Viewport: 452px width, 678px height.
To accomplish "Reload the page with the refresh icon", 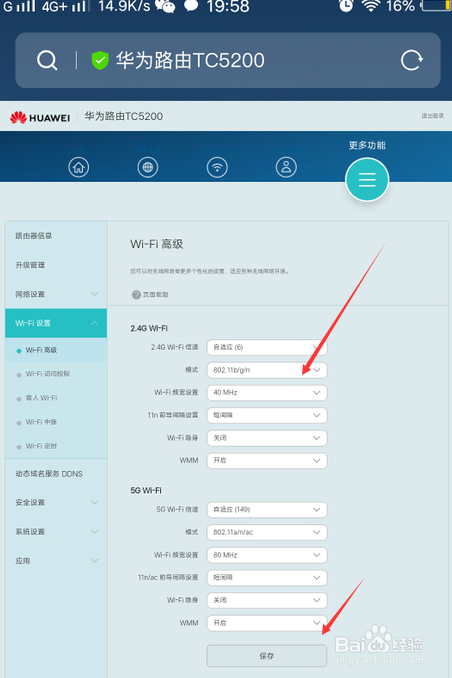I will click(411, 60).
